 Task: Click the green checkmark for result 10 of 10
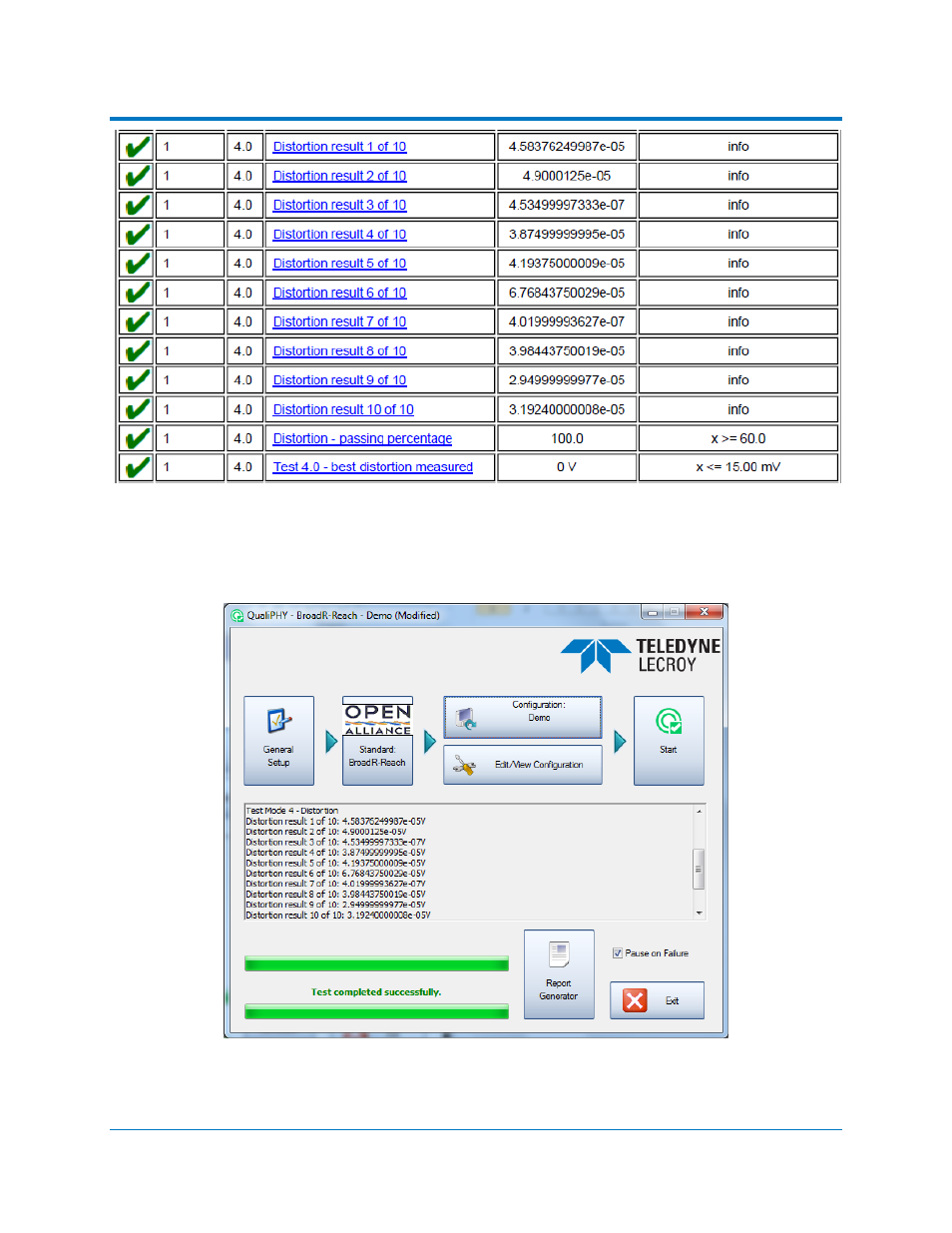point(137,409)
